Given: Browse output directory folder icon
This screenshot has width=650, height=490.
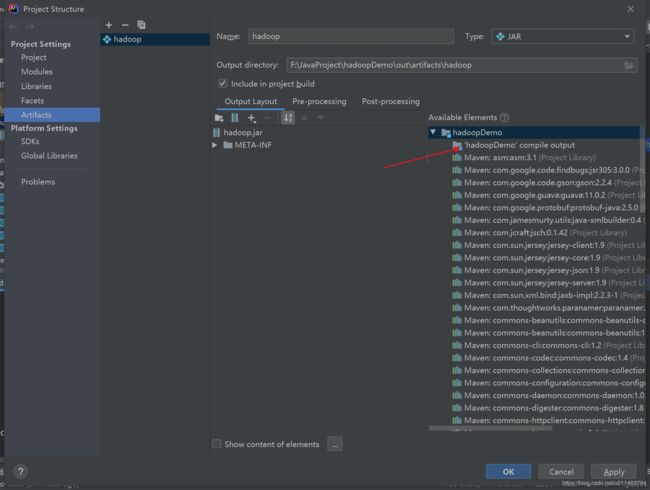Looking at the screenshot, I should 629,65.
